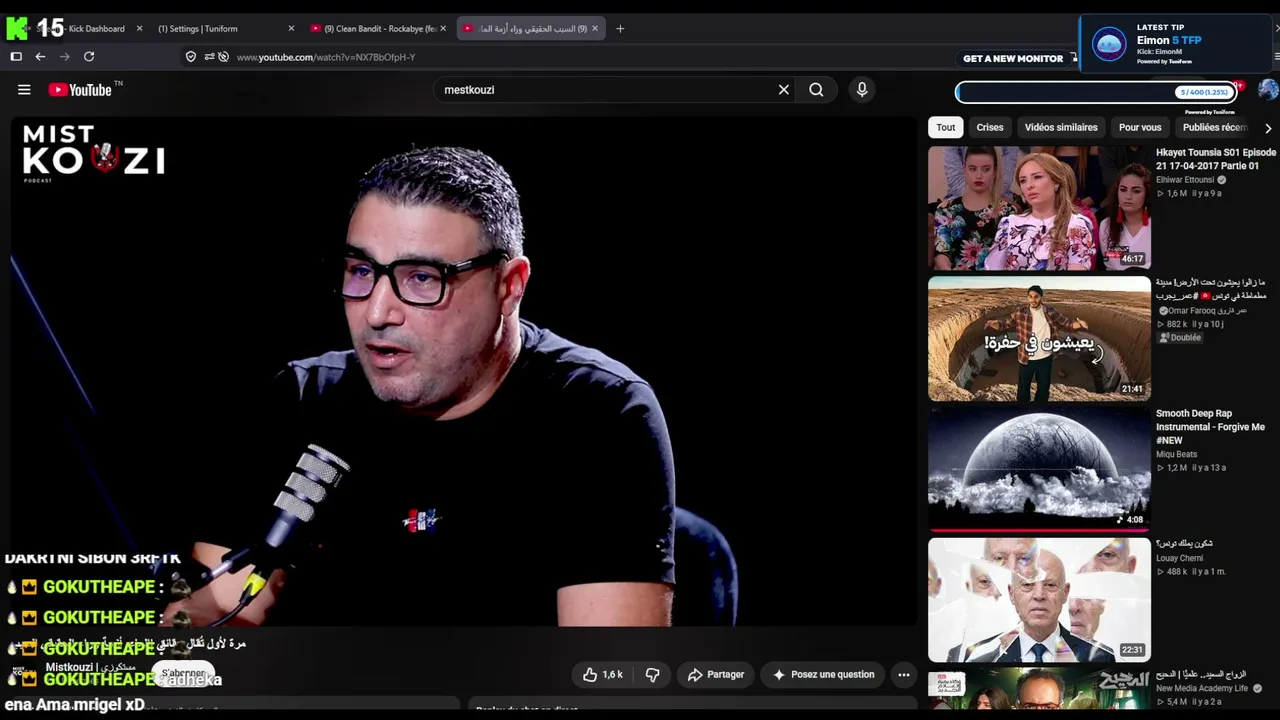Click the 4:08 duration badge
Image resolution: width=1280 pixels, height=720 pixels.
tap(1130, 520)
